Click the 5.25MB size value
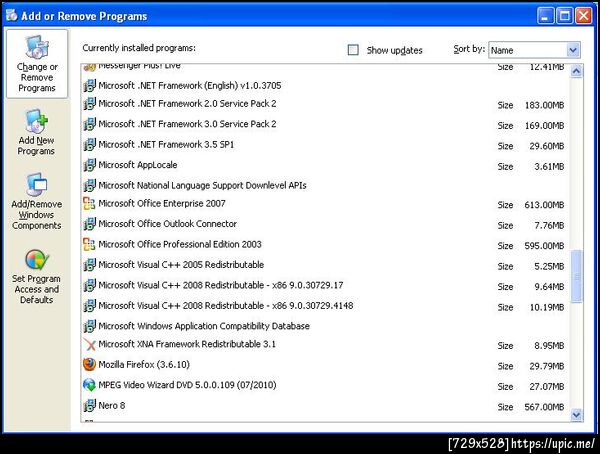 coord(549,266)
